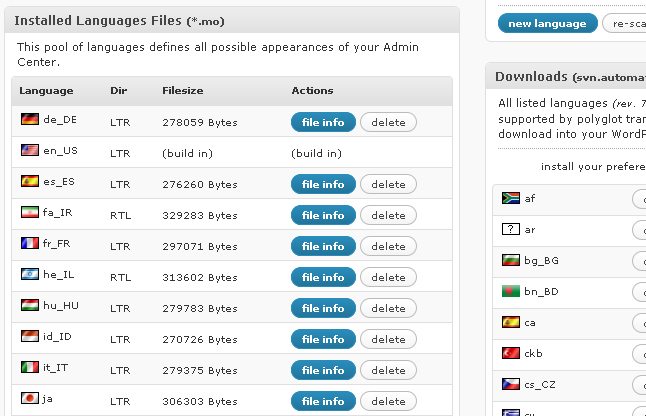Click the French flag icon for fr_FR
This screenshot has height=416, width=646.
pos(29,243)
